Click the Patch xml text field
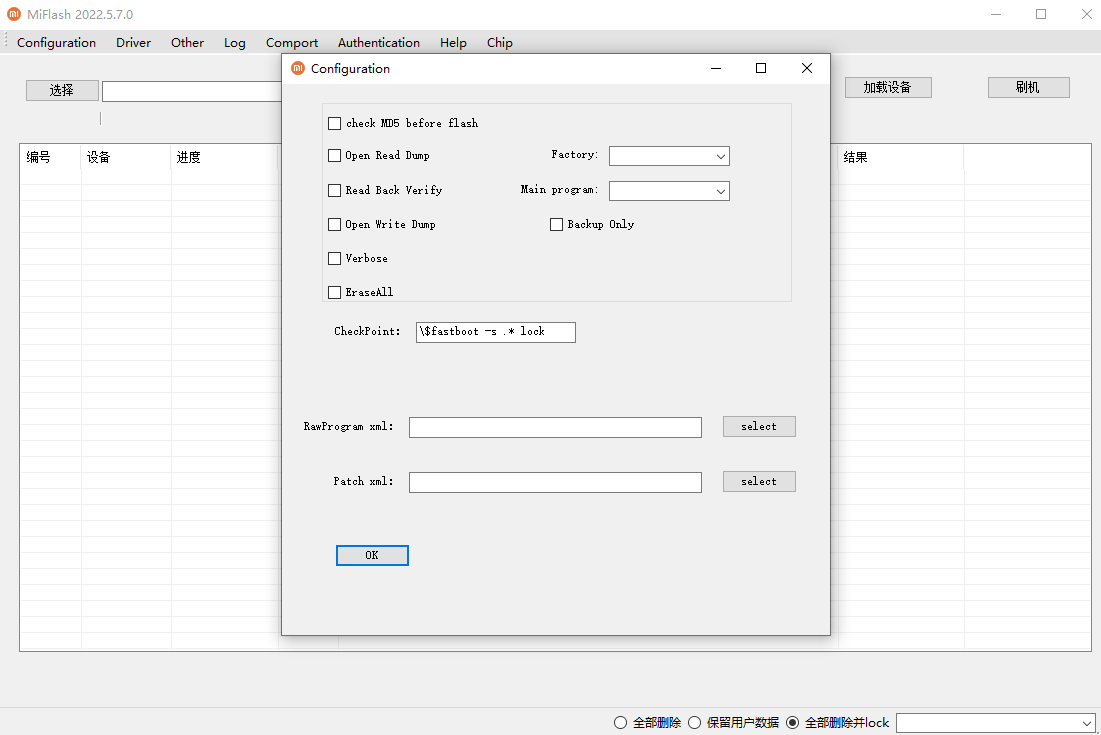The height and width of the screenshot is (735, 1101). point(555,482)
